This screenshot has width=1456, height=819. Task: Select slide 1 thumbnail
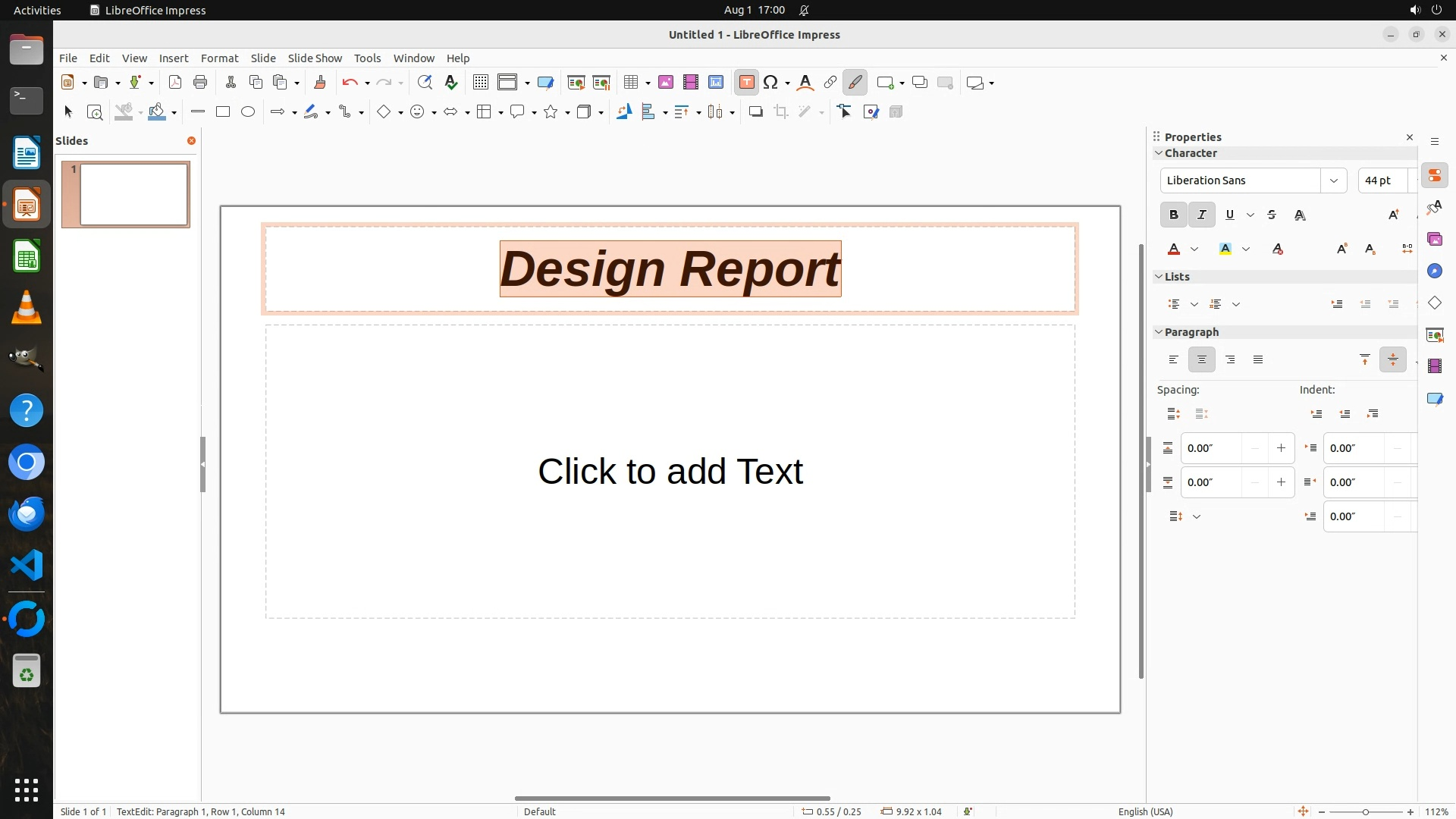pos(133,195)
